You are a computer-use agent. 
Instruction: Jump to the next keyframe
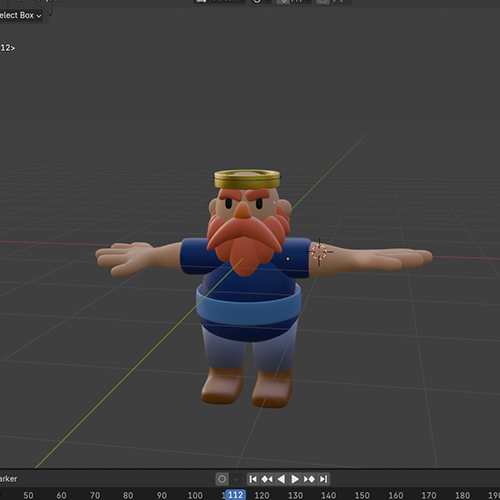[309, 479]
